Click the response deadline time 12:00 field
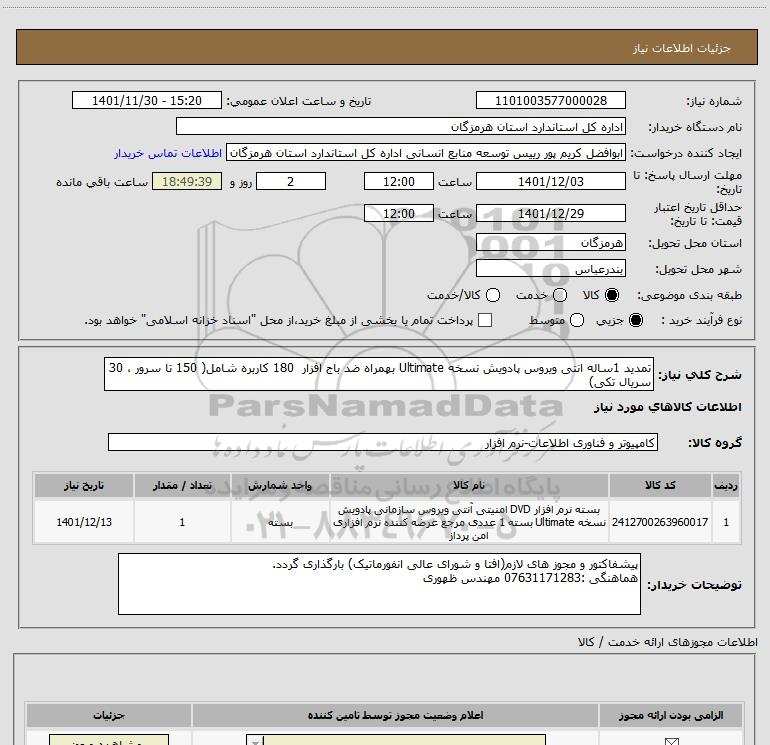The image size is (770, 745). [x=399, y=182]
